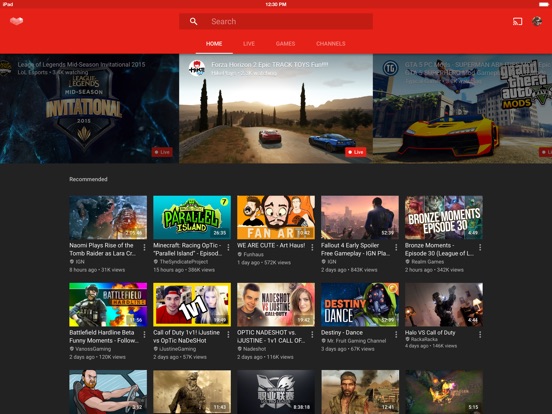This screenshot has width=552, height=414.
Task: Tap the YouTube Gaming heart logo
Action: [x=17, y=21]
